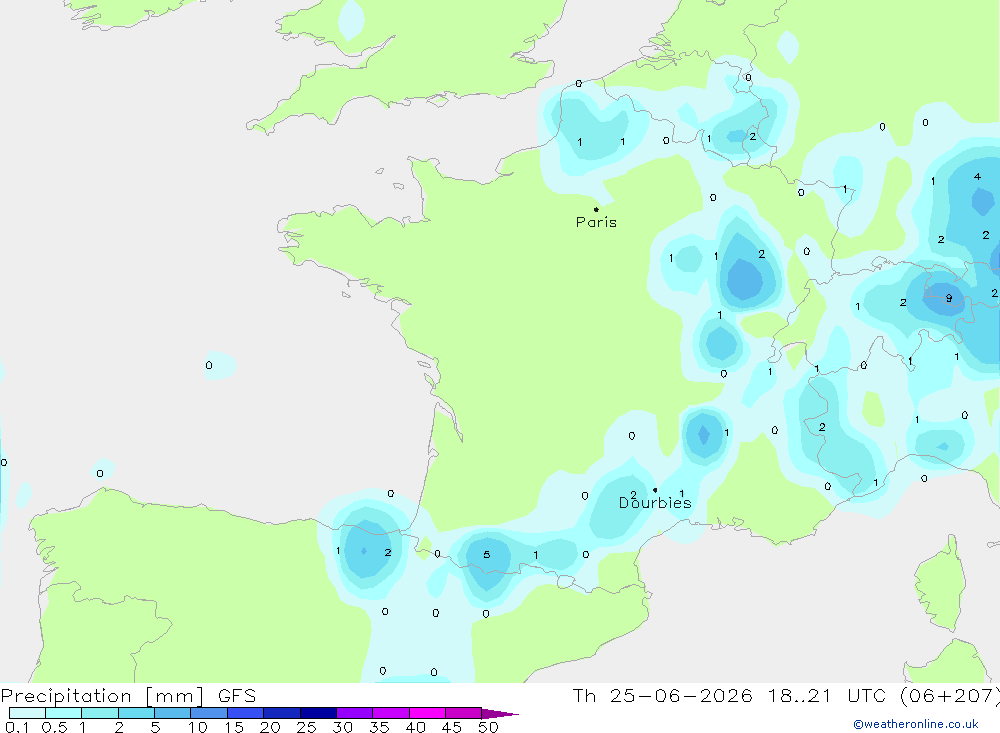Pick the 1–2 mm legend swatch

tap(100, 713)
